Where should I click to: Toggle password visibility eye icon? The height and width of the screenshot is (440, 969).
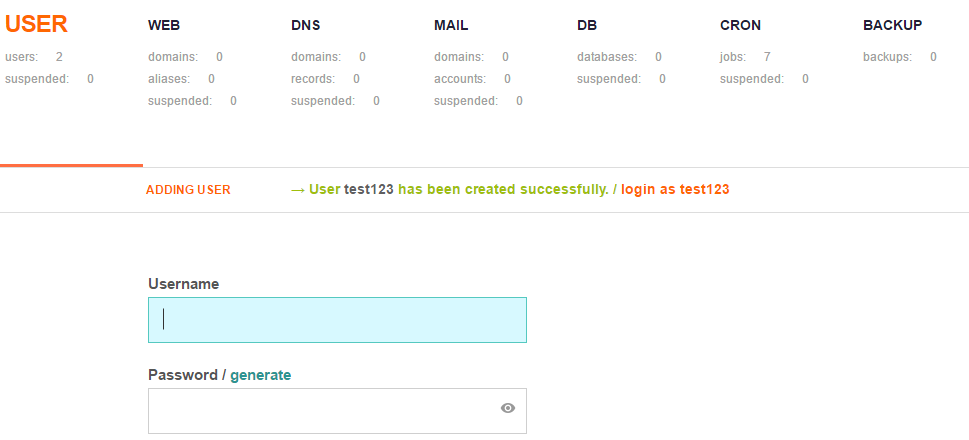point(508,408)
